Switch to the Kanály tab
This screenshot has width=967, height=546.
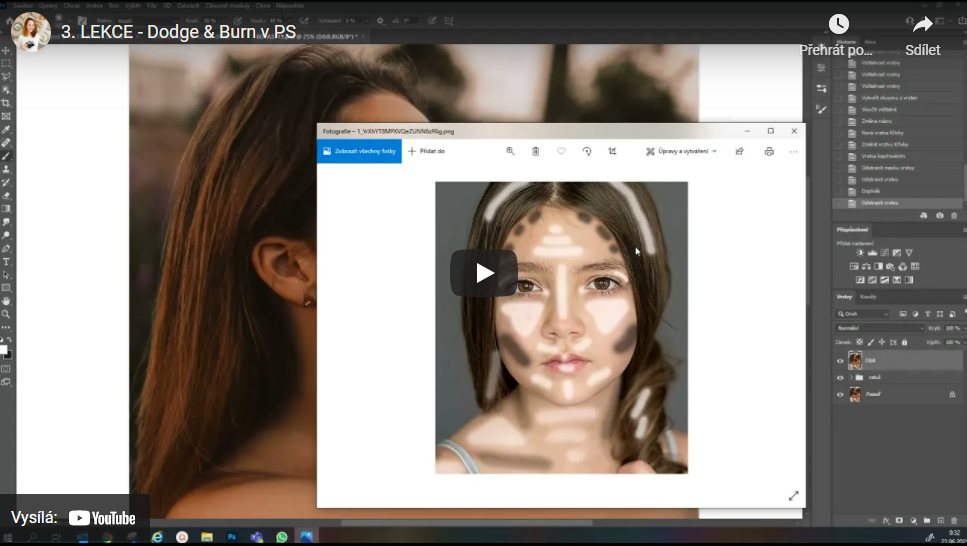(868, 297)
